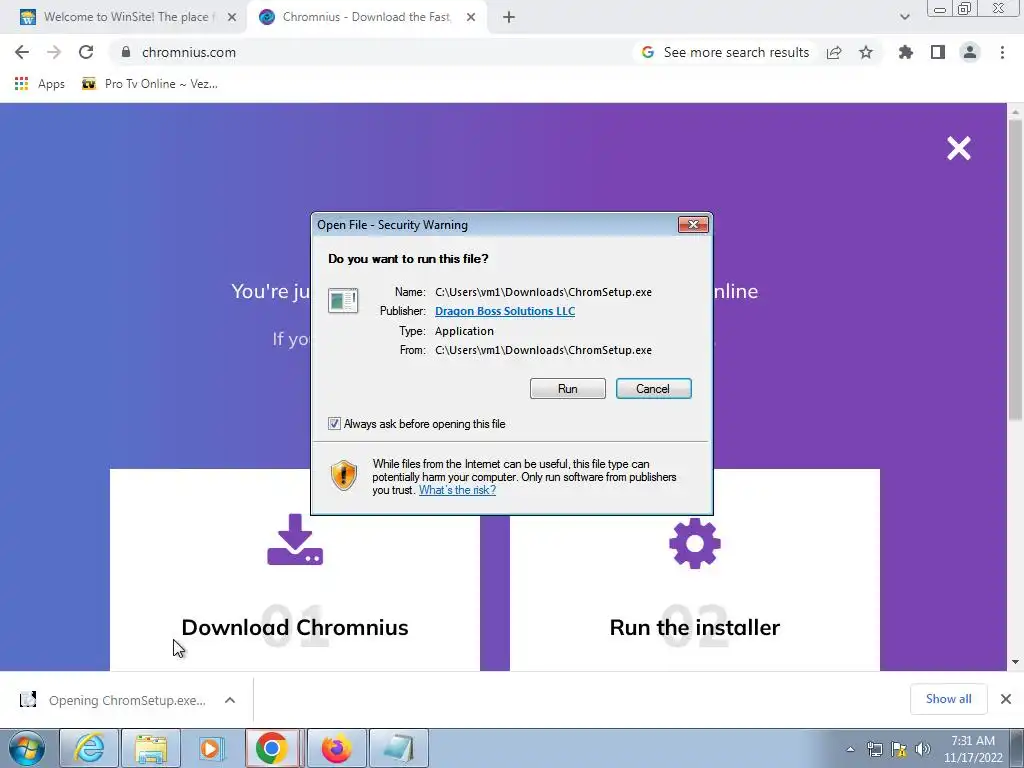Open a new browser tab
Screen dimensions: 1024x768
(x=509, y=18)
